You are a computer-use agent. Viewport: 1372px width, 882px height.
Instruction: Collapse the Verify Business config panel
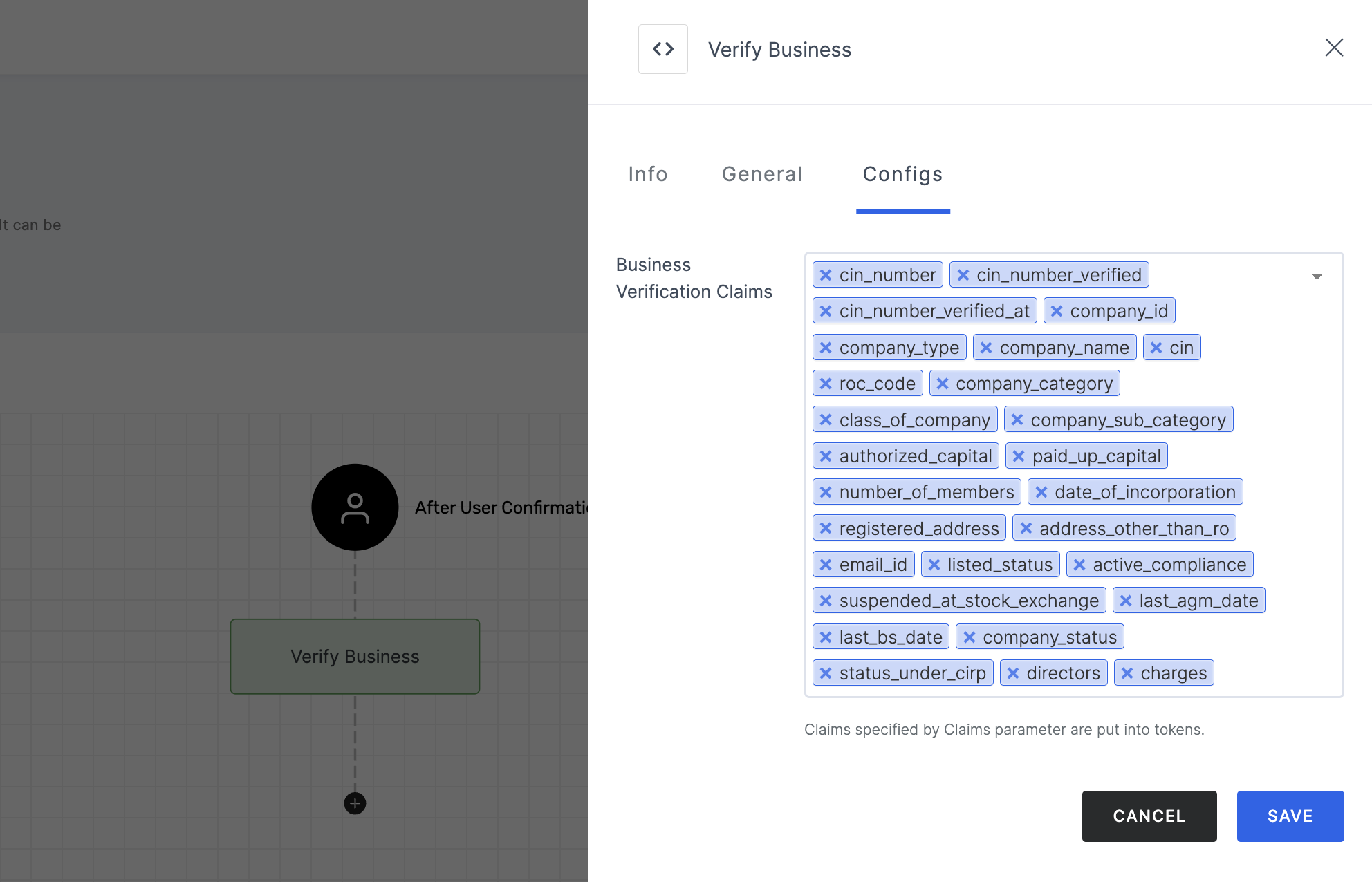pos(1333,47)
